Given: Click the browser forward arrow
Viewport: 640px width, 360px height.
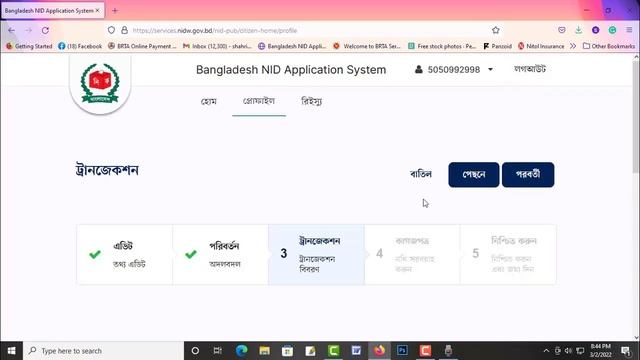Looking at the screenshot, I should (x=28, y=30).
